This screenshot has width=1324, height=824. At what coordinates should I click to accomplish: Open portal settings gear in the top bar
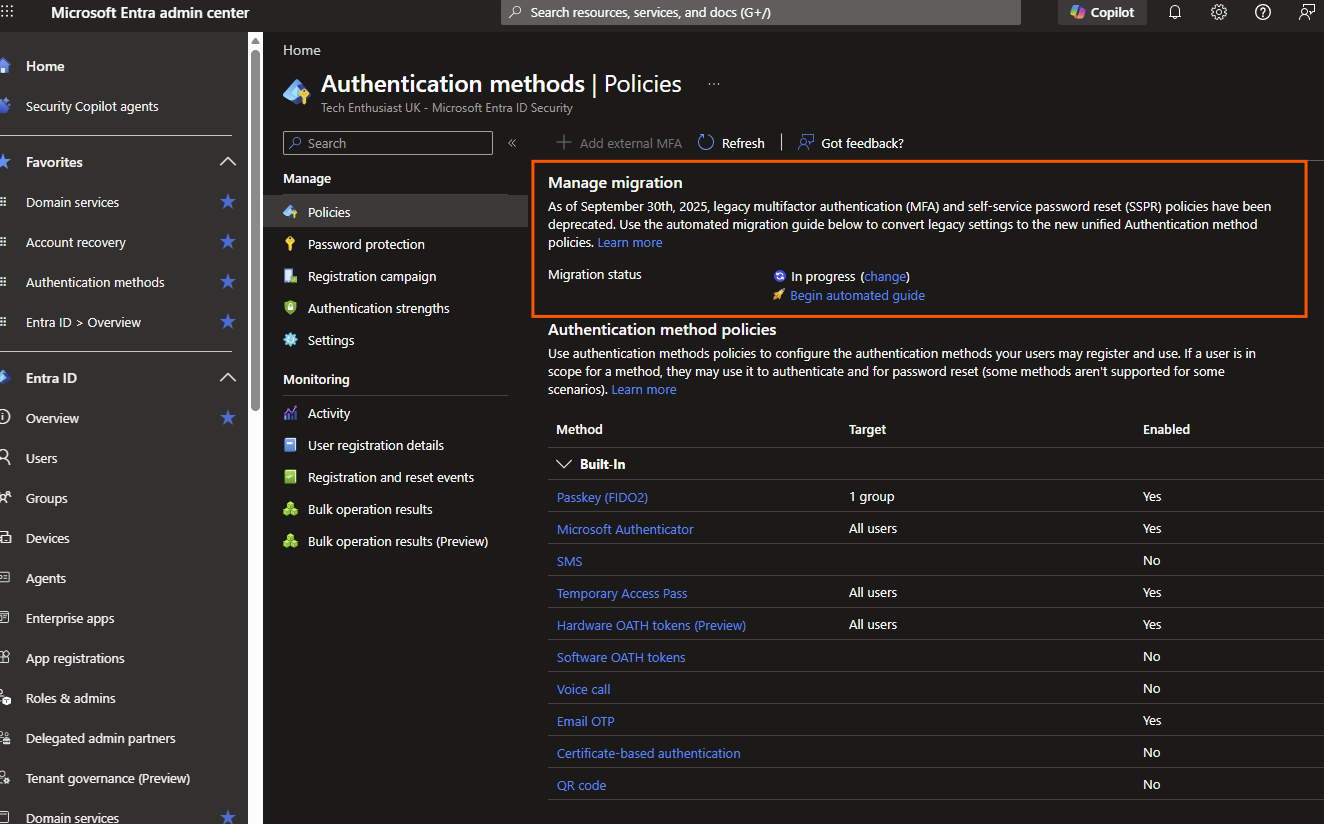(1219, 12)
